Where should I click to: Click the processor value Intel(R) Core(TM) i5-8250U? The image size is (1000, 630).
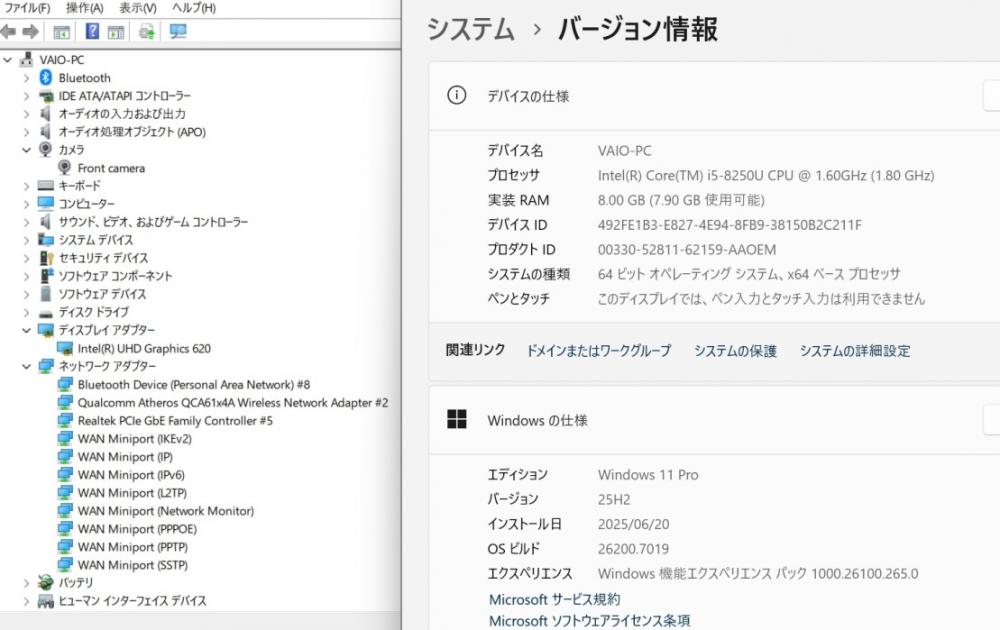pyautogui.click(x=766, y=175)
